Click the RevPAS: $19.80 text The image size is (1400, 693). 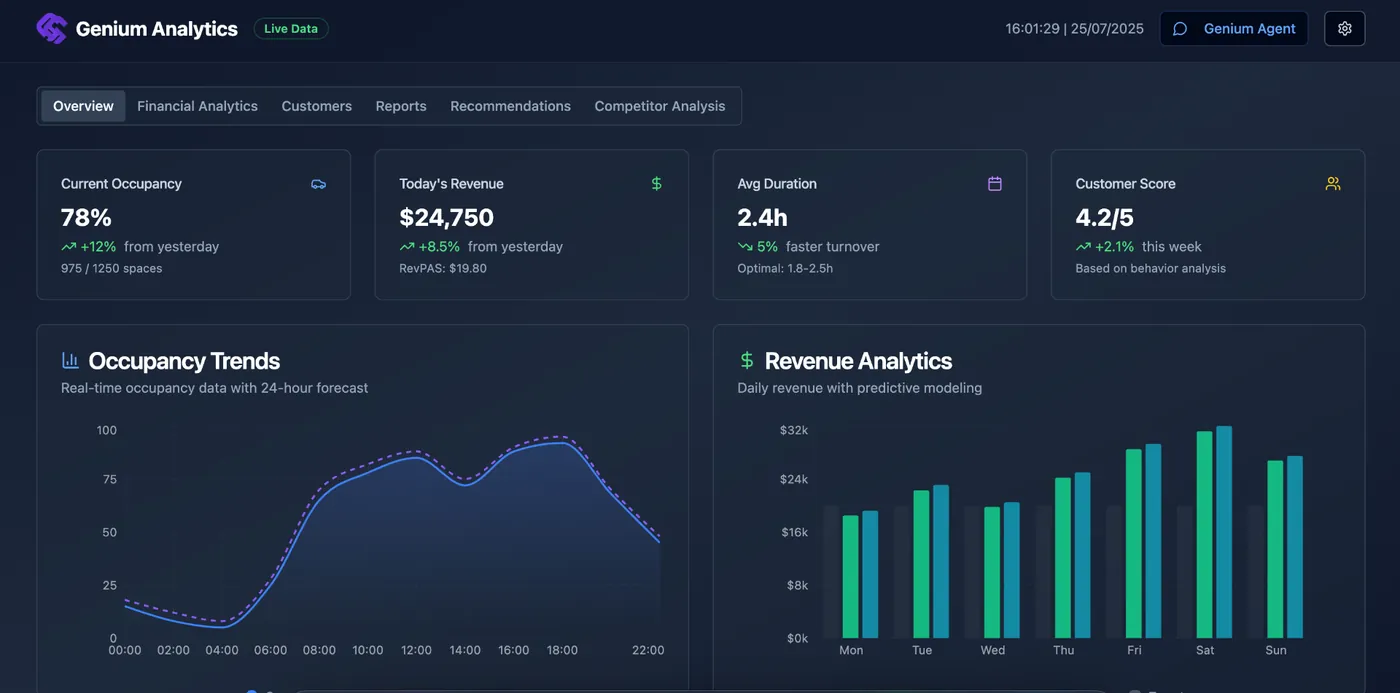(x=443, y=268)
